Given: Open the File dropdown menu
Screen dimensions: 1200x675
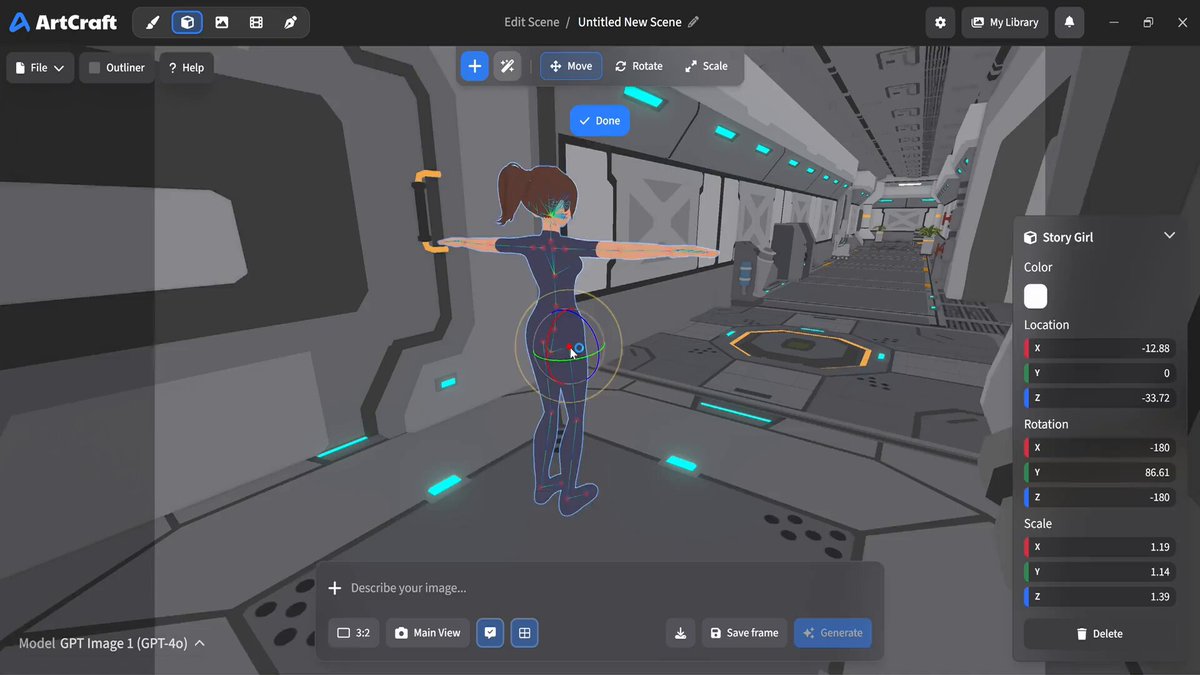Looking at the screenshot, I should point(40,68).
